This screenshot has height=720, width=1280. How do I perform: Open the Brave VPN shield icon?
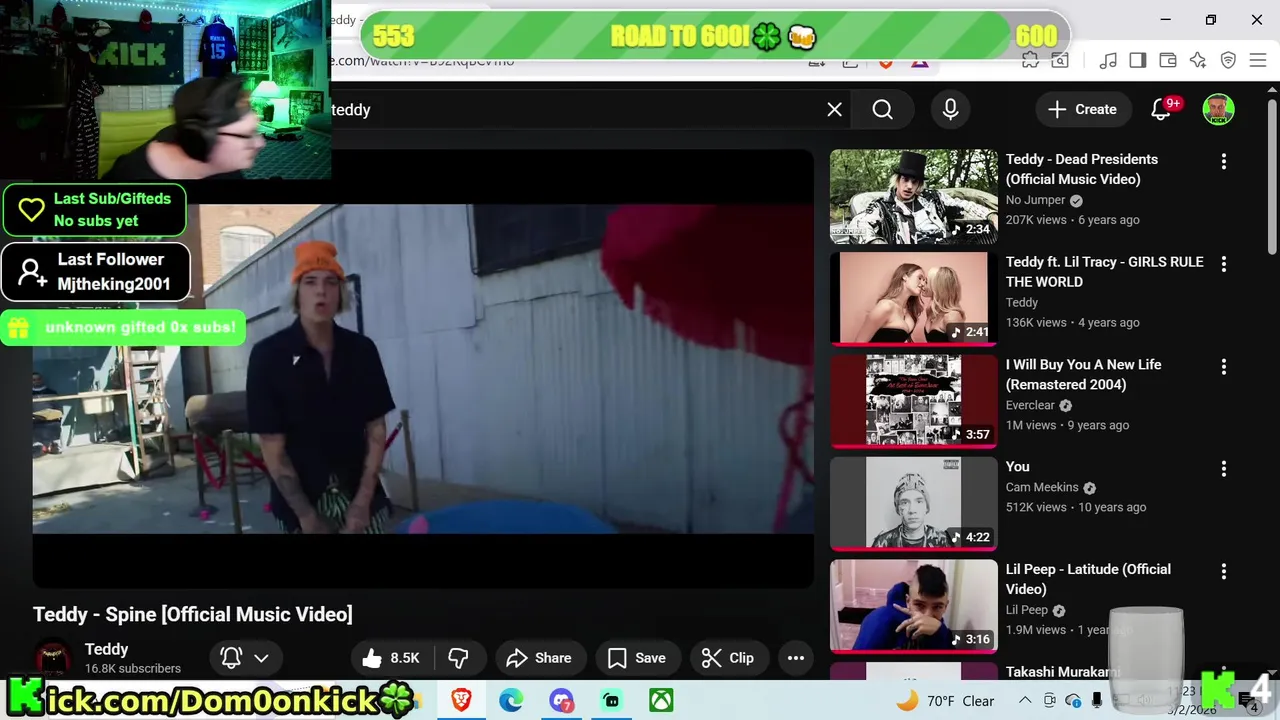coord(1228,61)
